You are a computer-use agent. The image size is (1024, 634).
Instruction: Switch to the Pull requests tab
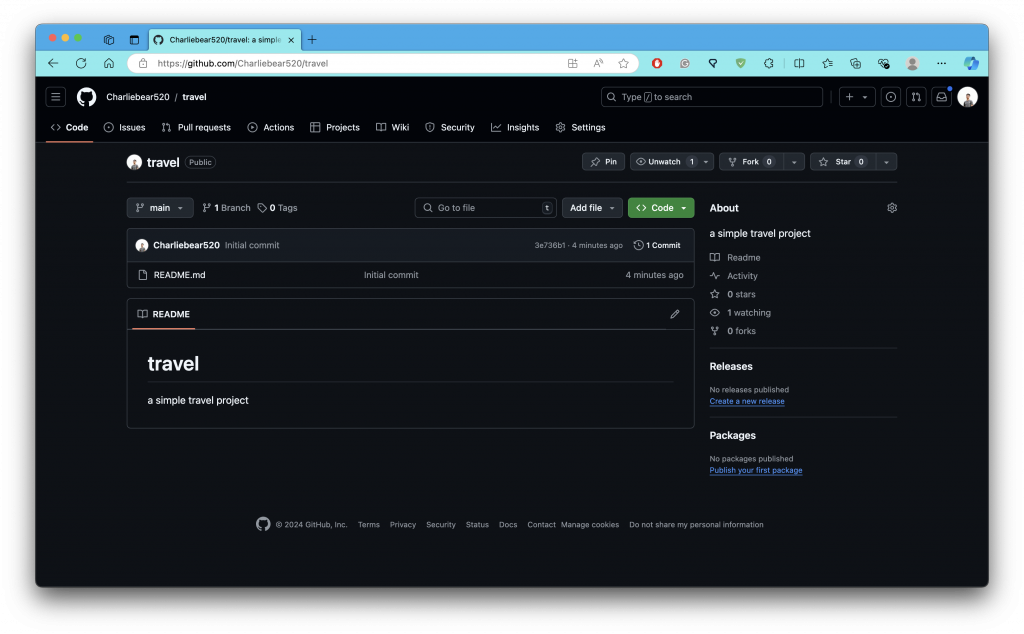[196, 127]
